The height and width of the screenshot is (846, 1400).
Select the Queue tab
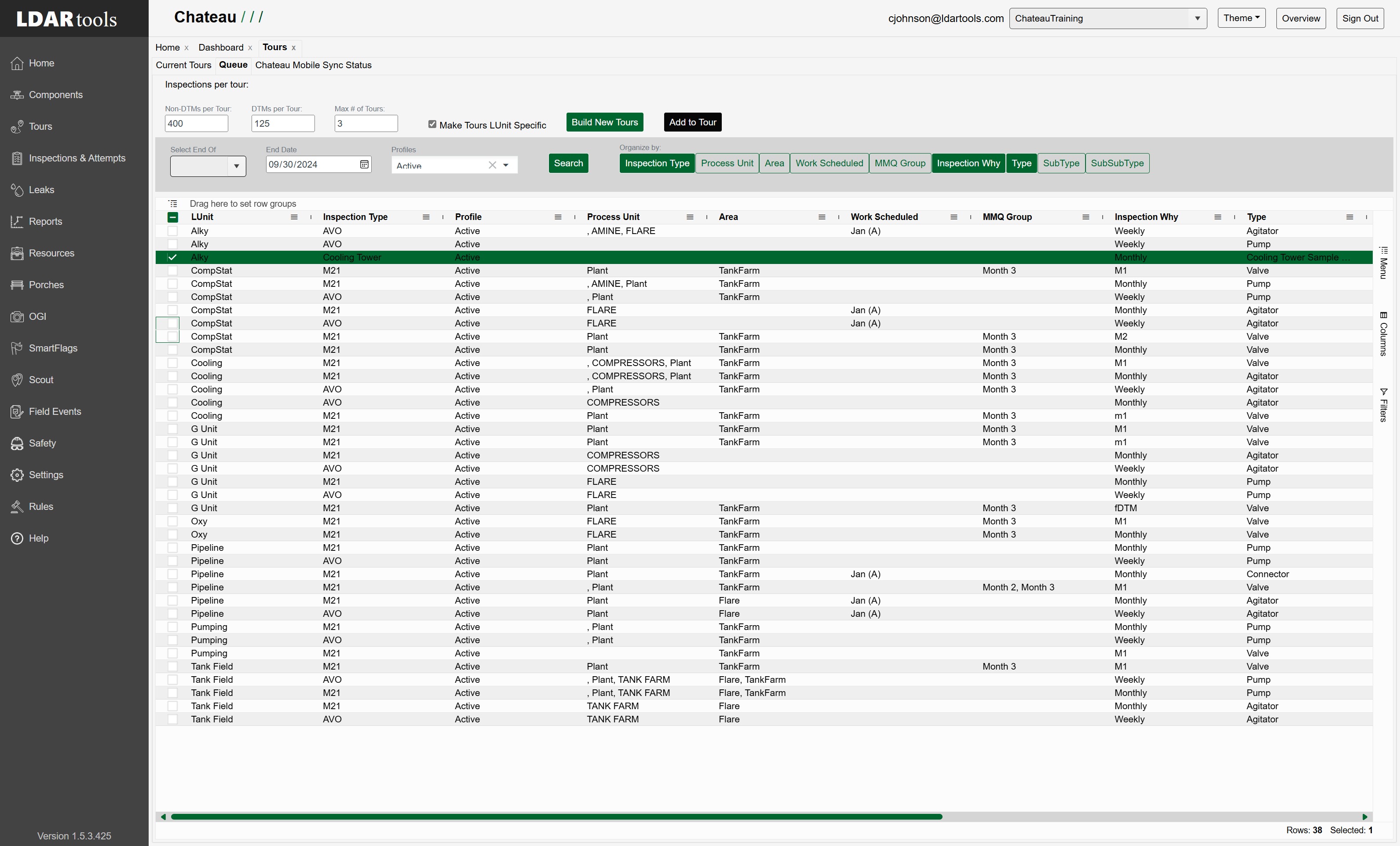tap(233, 65)
